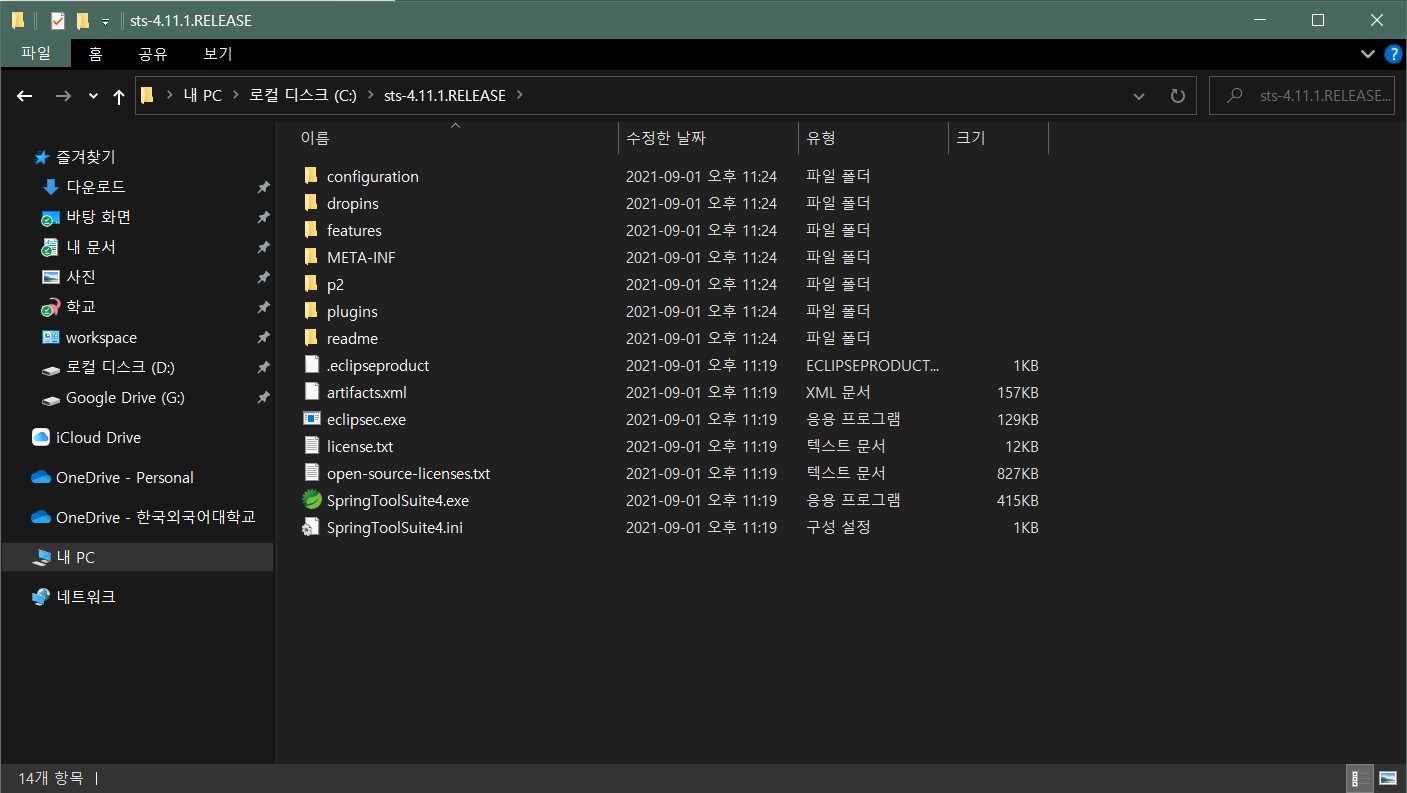Click the dropins folder icon
1407x793 pixels.
pos(311,203)
